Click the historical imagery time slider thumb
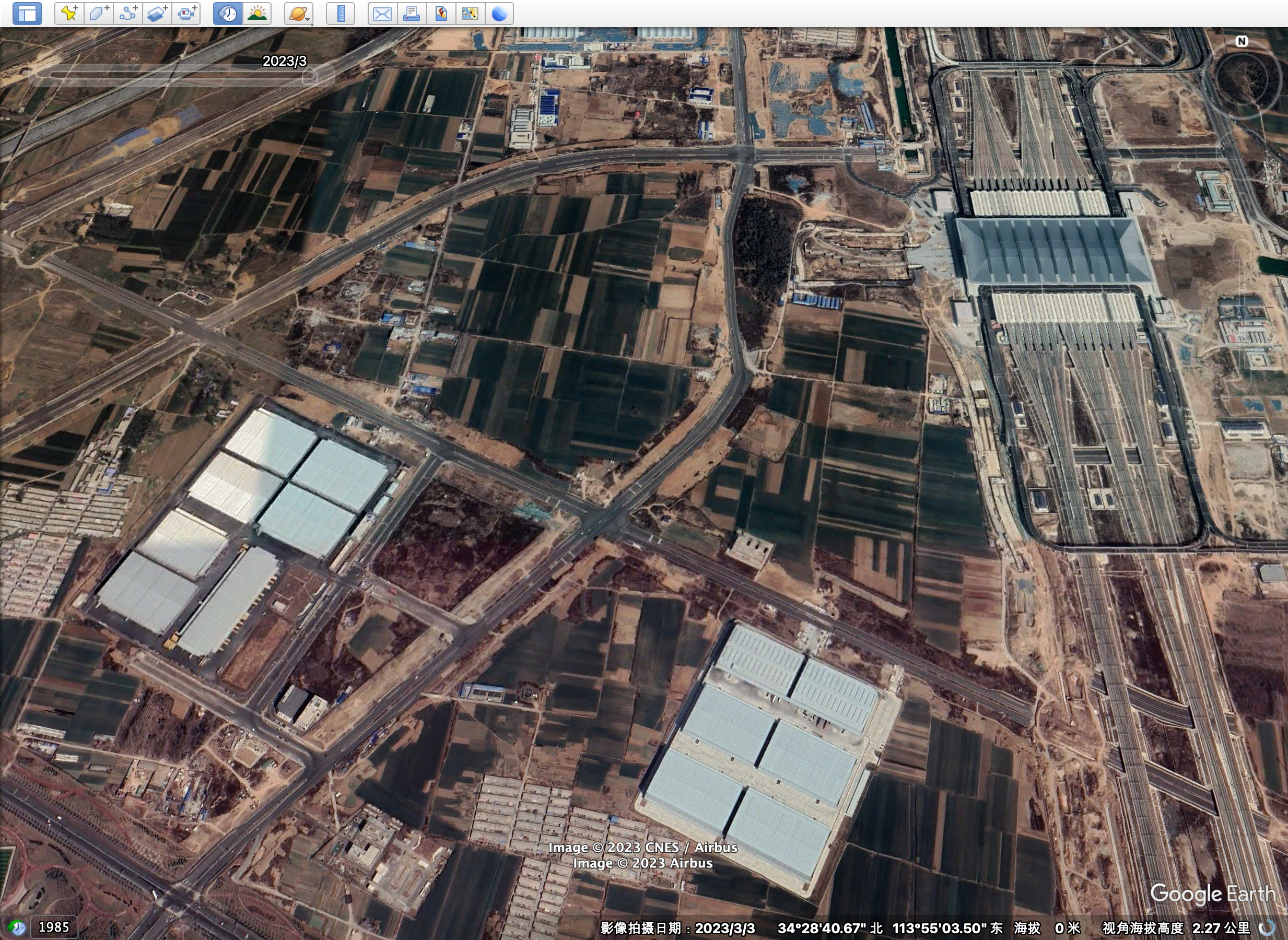The image size is (1288, 940). click(x=310, y=76)
